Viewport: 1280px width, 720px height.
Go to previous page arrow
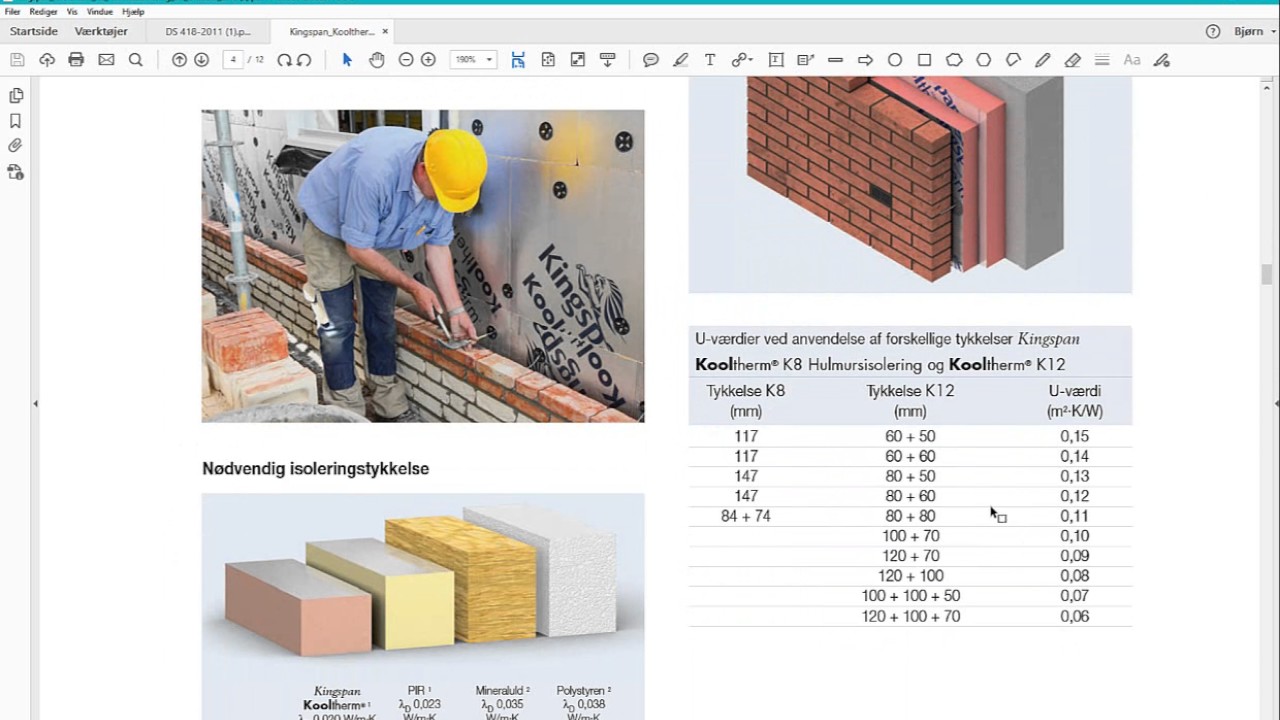coord(179,60)
